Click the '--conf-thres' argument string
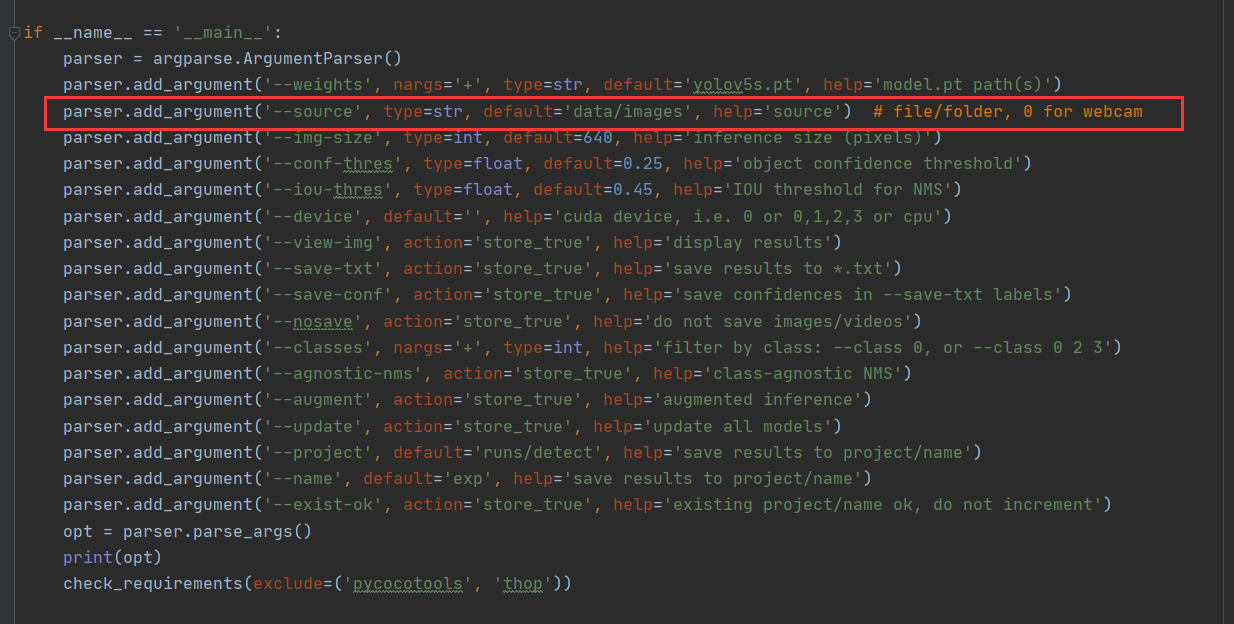The height and width of the screenshot is (624, 1234). pos(333,163)
